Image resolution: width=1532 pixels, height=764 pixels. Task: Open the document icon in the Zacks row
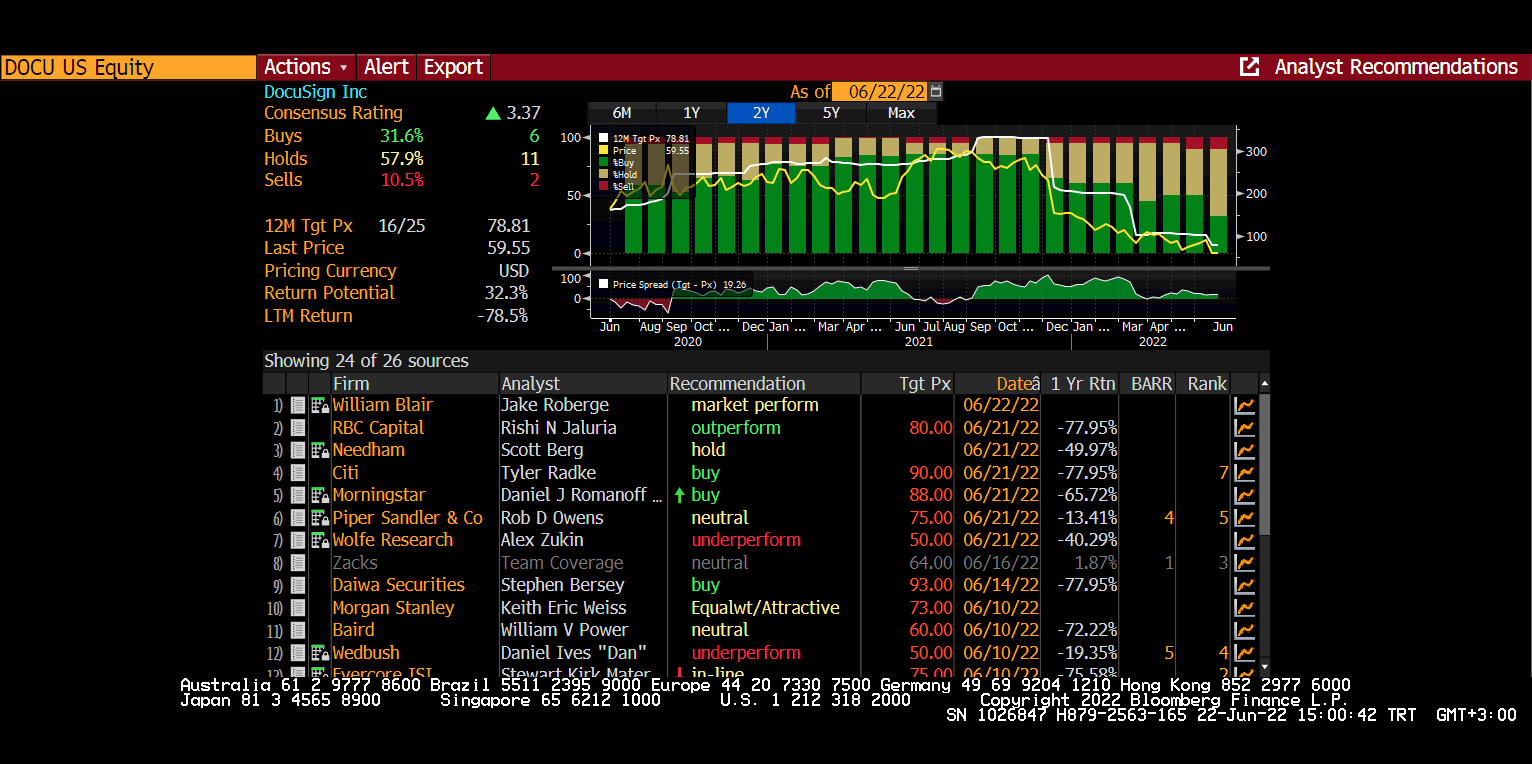point(298,563)
